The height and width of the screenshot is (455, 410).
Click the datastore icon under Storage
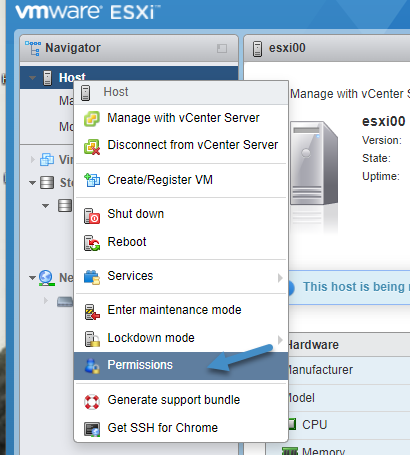(x=65, y=206)
